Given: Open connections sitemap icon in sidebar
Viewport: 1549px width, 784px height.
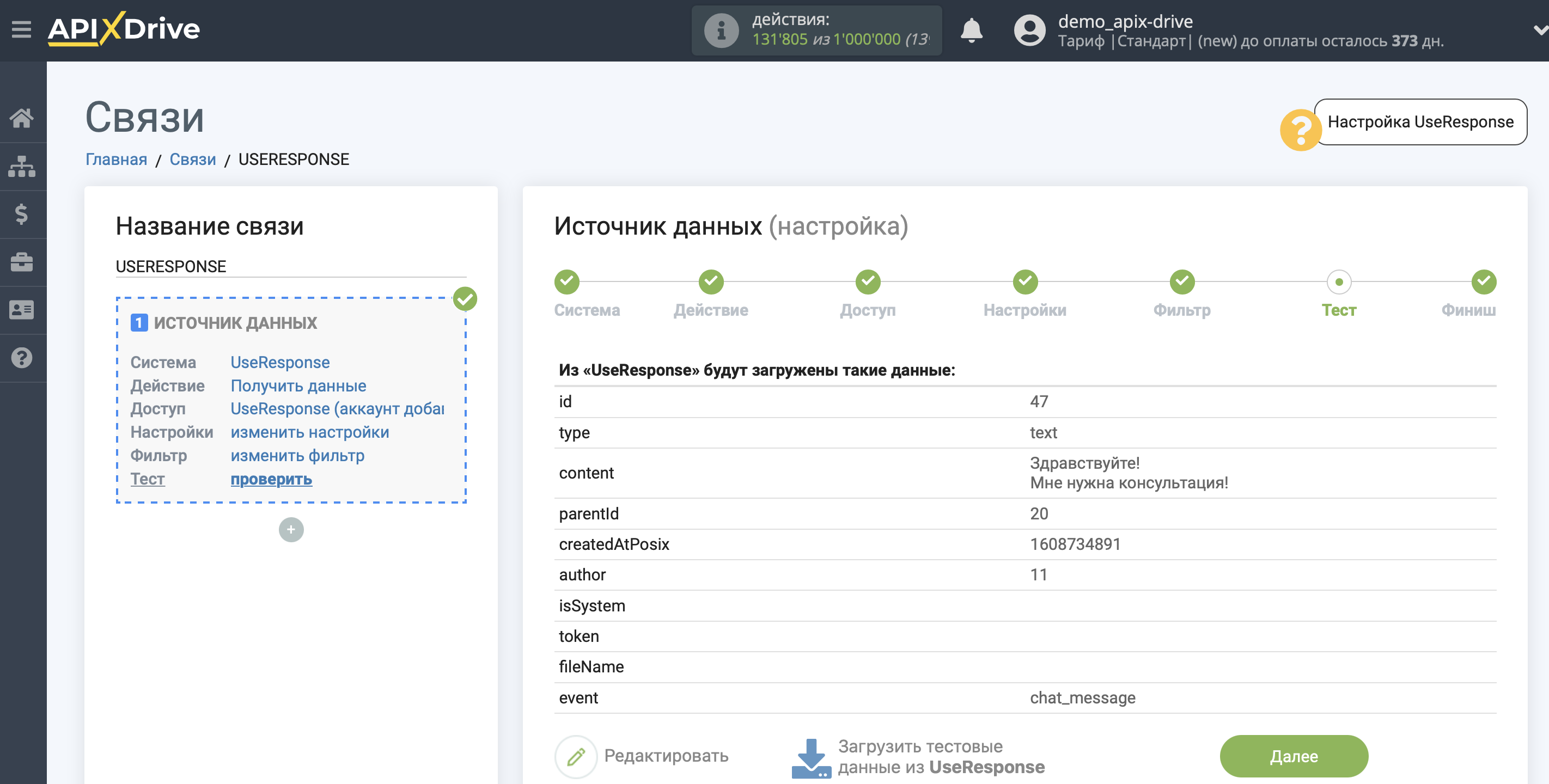Looking at the screenshot, I should pos(22,166).
